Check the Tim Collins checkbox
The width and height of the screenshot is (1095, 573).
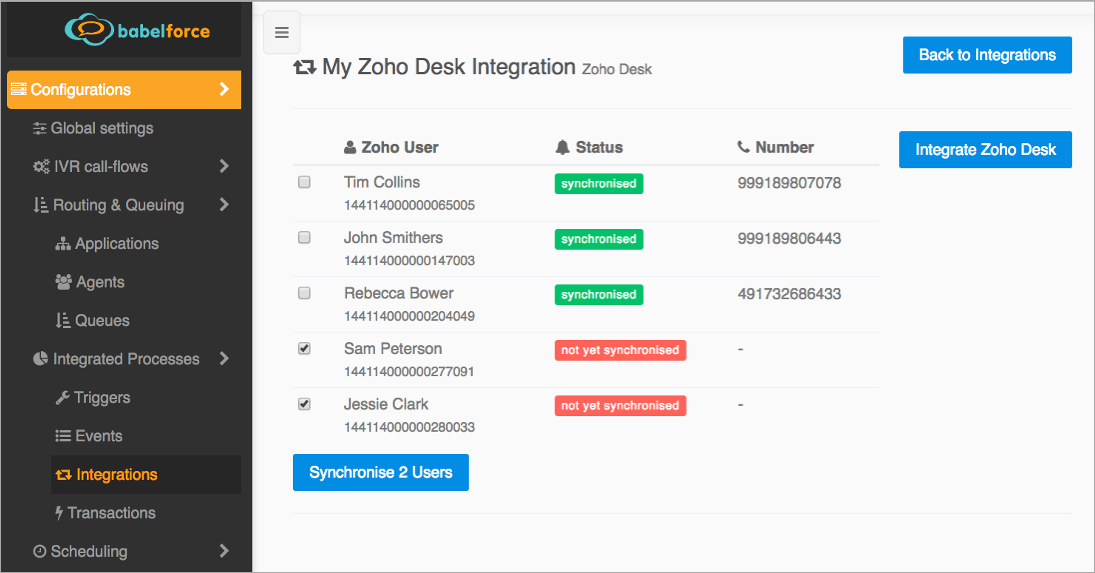[305, 182]
